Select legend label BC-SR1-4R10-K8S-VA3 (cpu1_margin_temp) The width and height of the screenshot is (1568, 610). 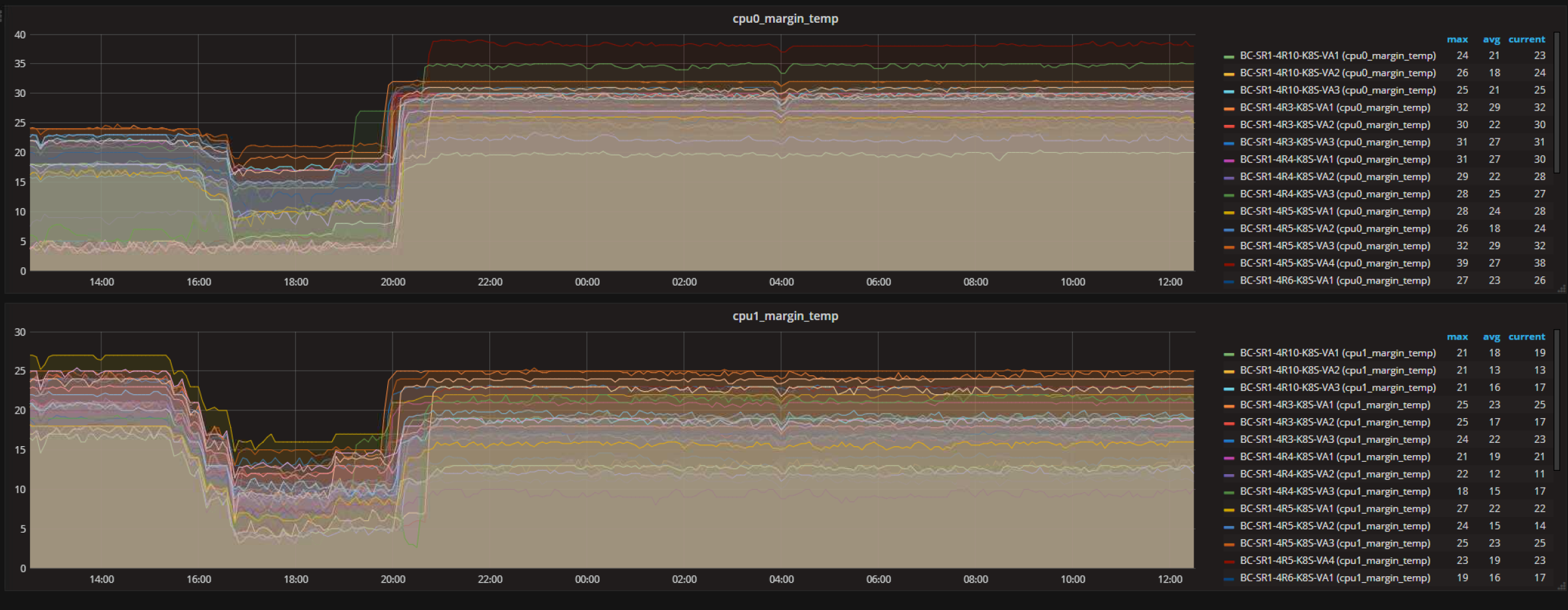click(x=1337, y=388)
